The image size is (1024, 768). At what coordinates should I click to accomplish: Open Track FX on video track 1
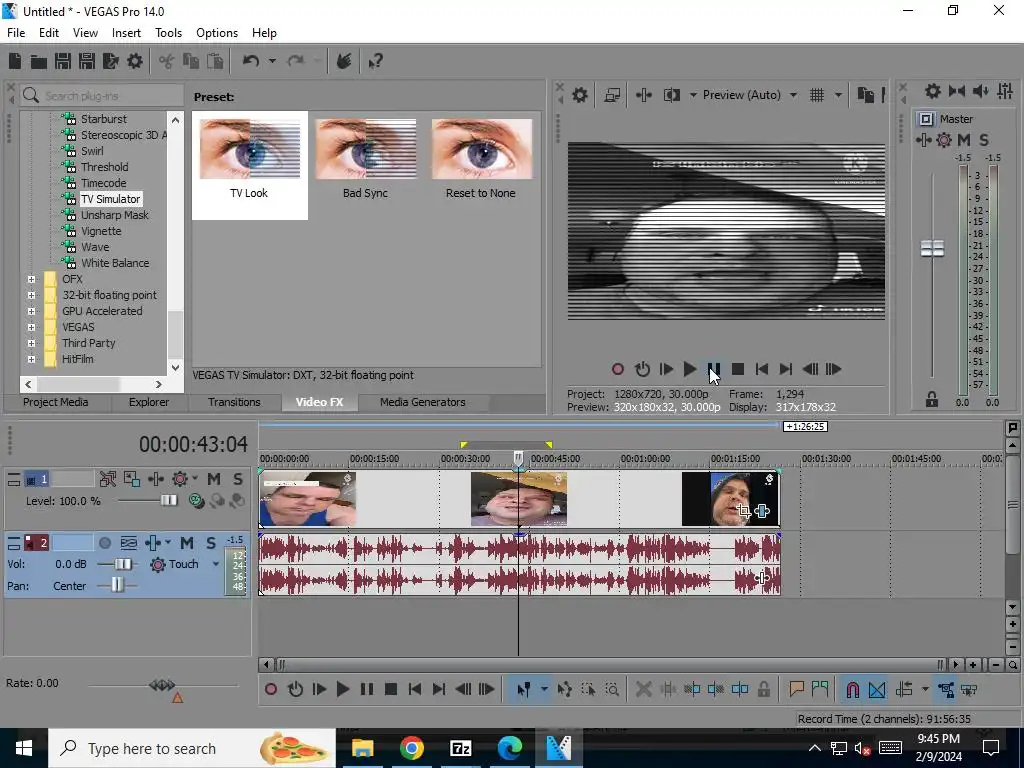[156, 479]
